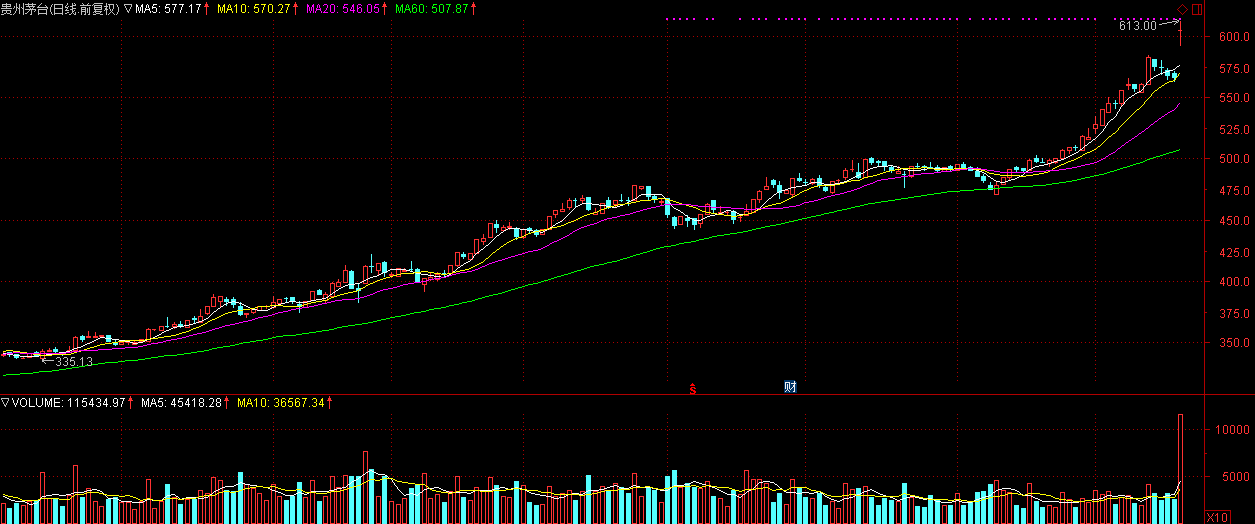Click the 335.13 low price annotation

pos(74,361)
